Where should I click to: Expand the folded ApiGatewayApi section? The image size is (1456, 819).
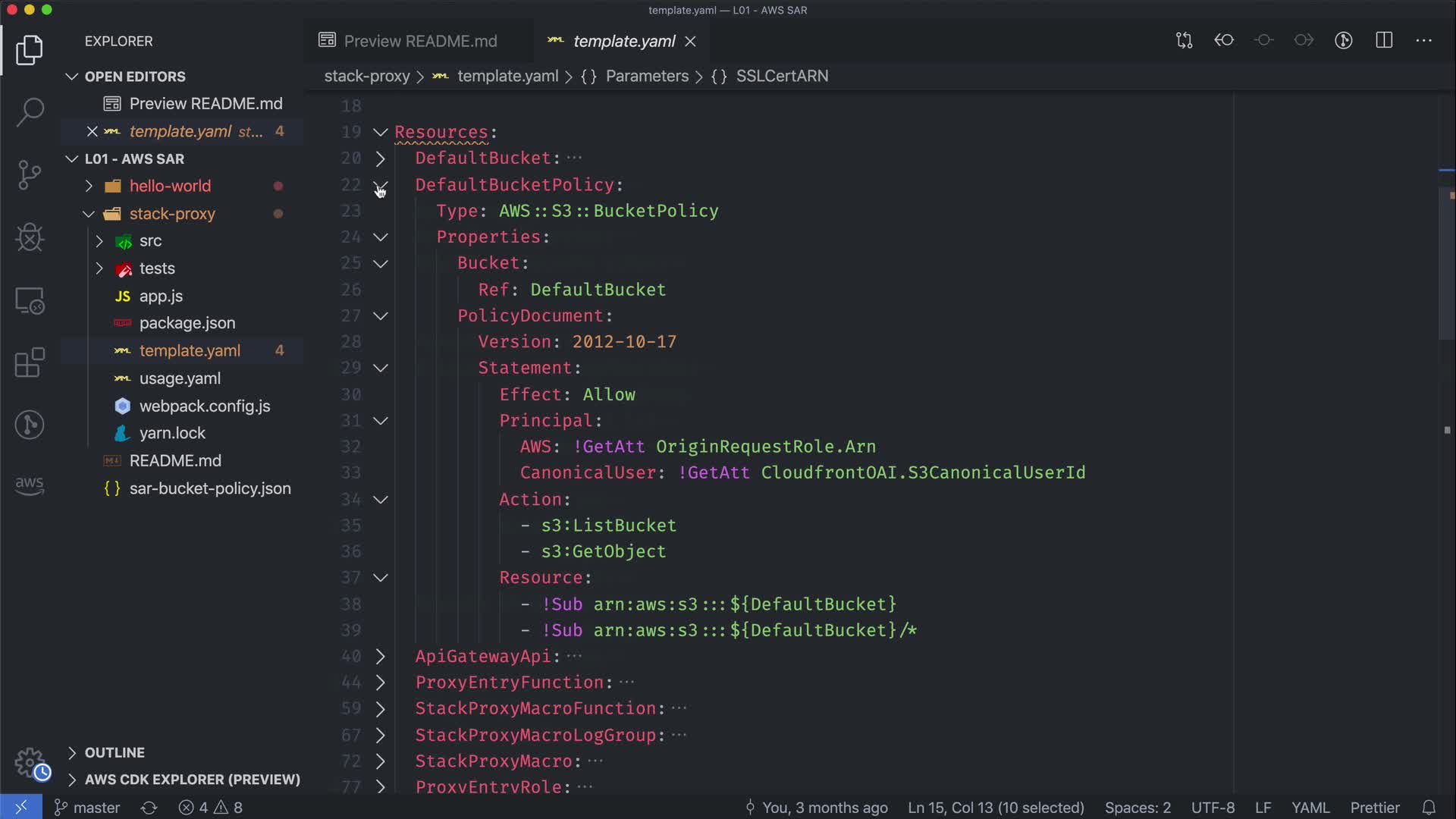pos(381,657)
